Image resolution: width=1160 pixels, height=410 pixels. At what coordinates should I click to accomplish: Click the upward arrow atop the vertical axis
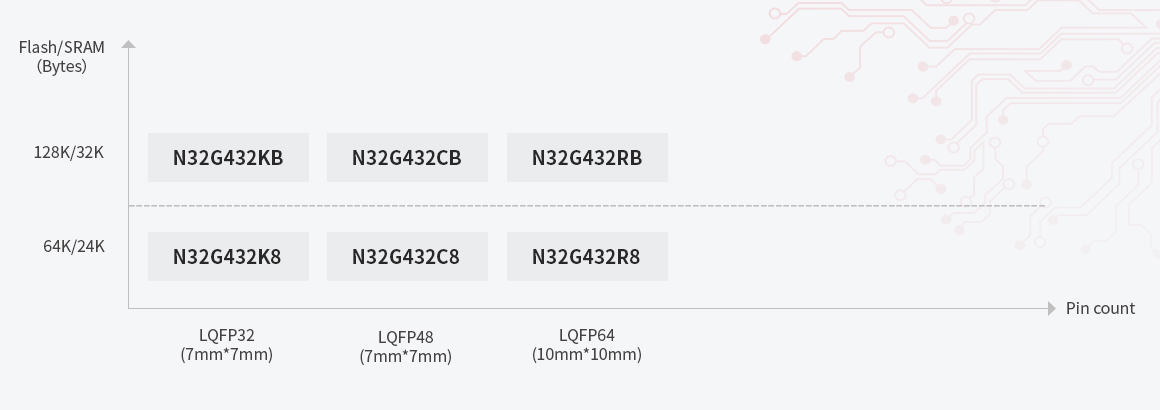coord(128,45)
